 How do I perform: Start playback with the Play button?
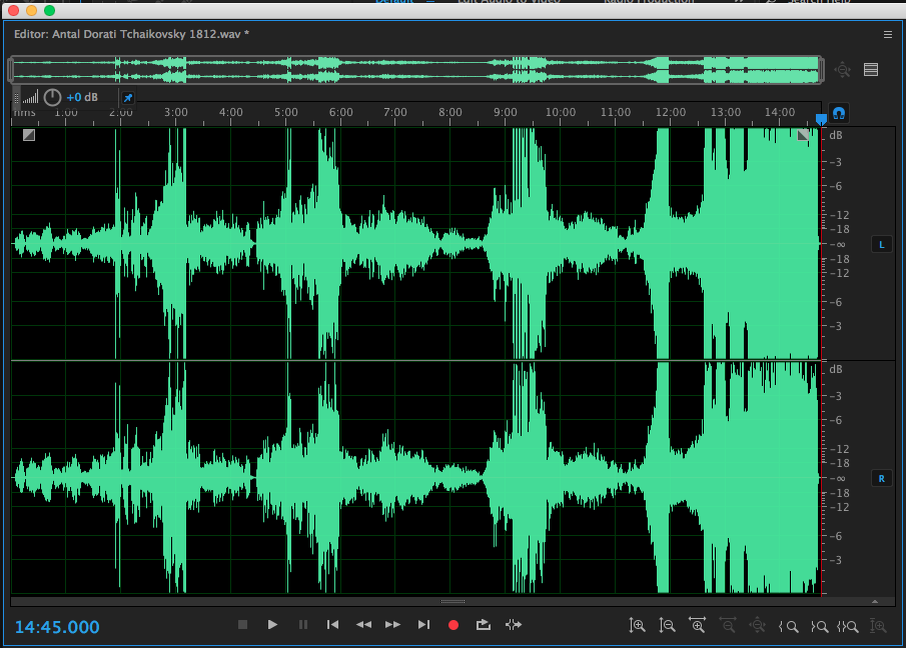point(273,625)
